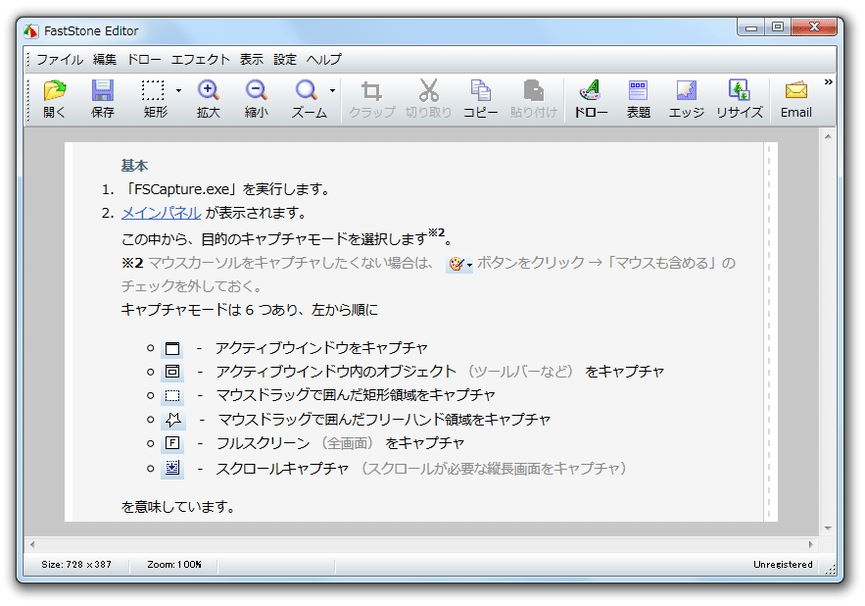The width and height of the screenshot is (865, 606).
Task: Click the scroll capture icon in list
Action: (x=172, y=468)
